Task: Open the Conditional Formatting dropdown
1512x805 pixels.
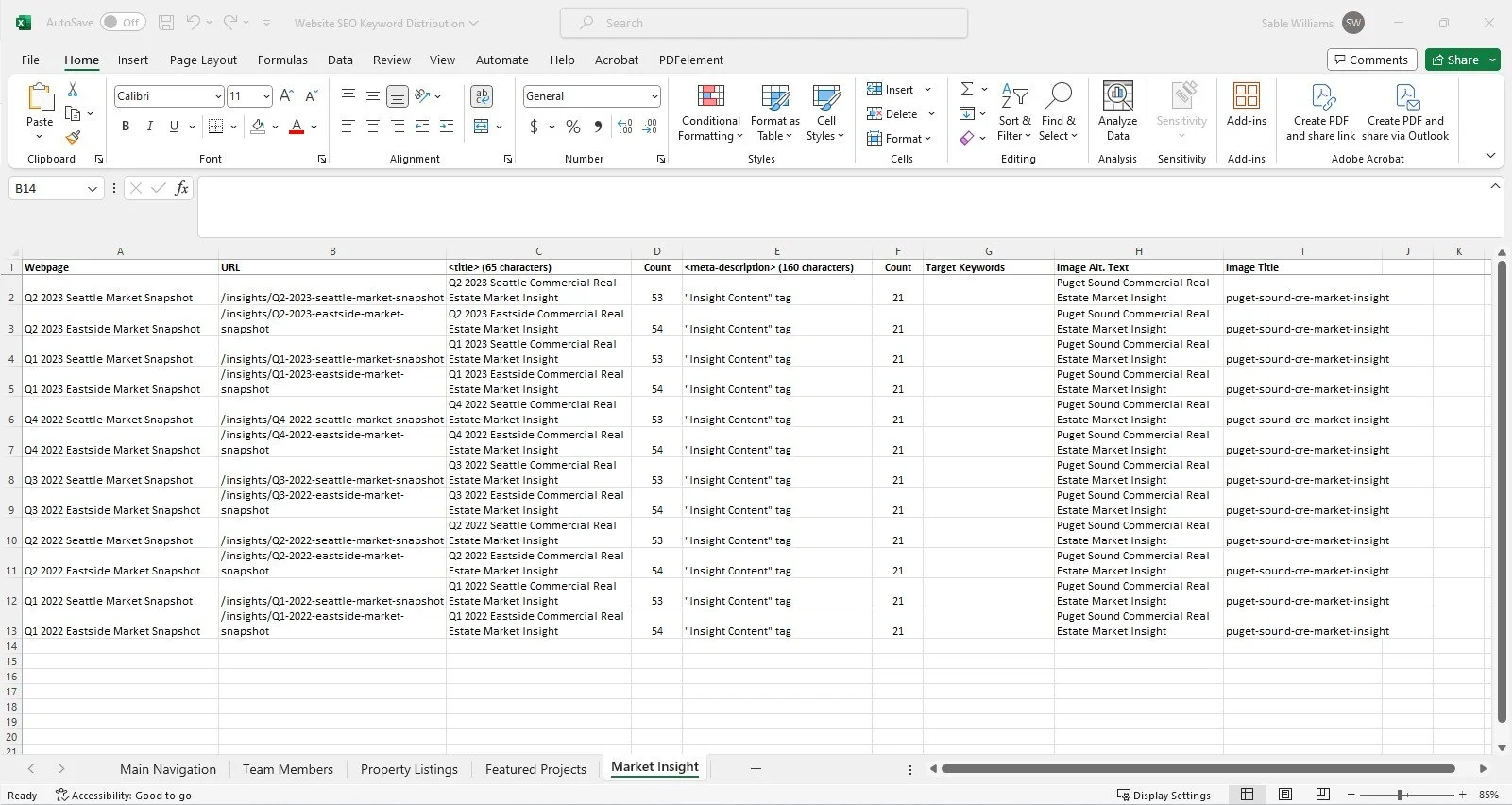Action: pyautogui.click(x=711, y=111)
